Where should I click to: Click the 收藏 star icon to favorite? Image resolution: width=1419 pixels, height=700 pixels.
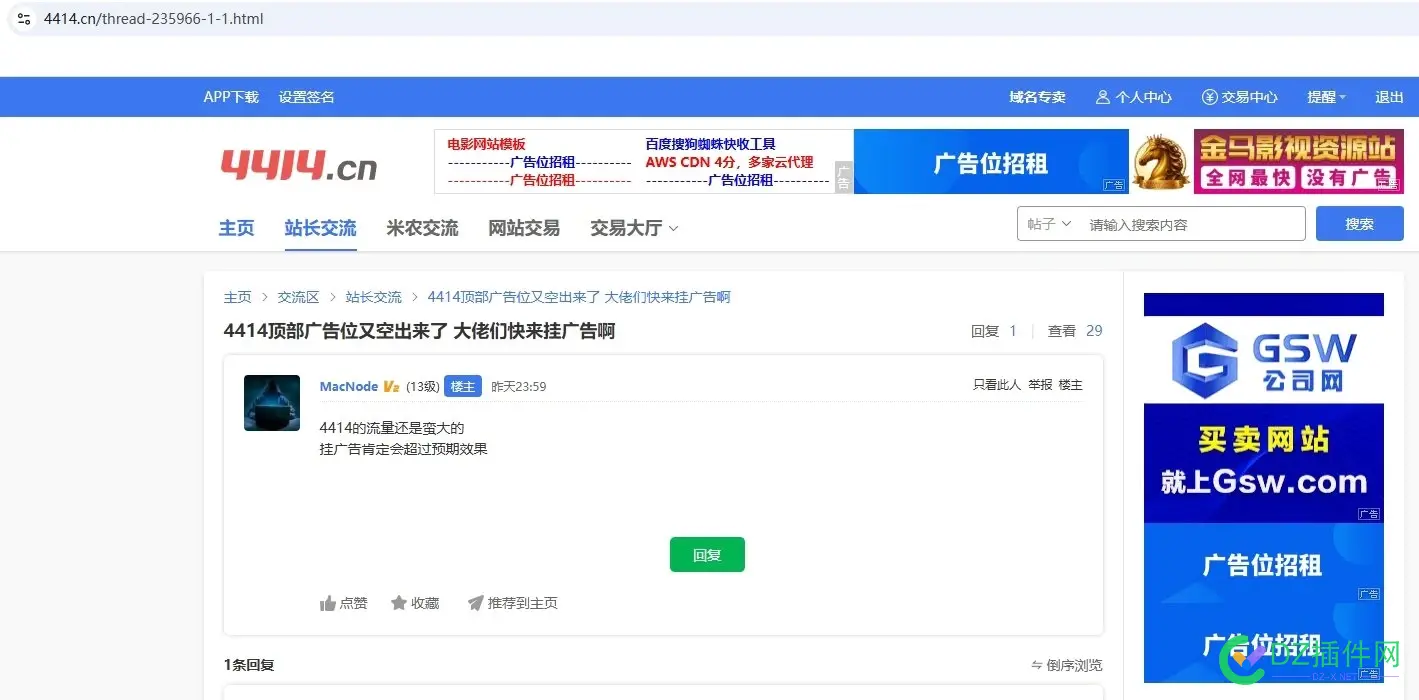point(399,602)
